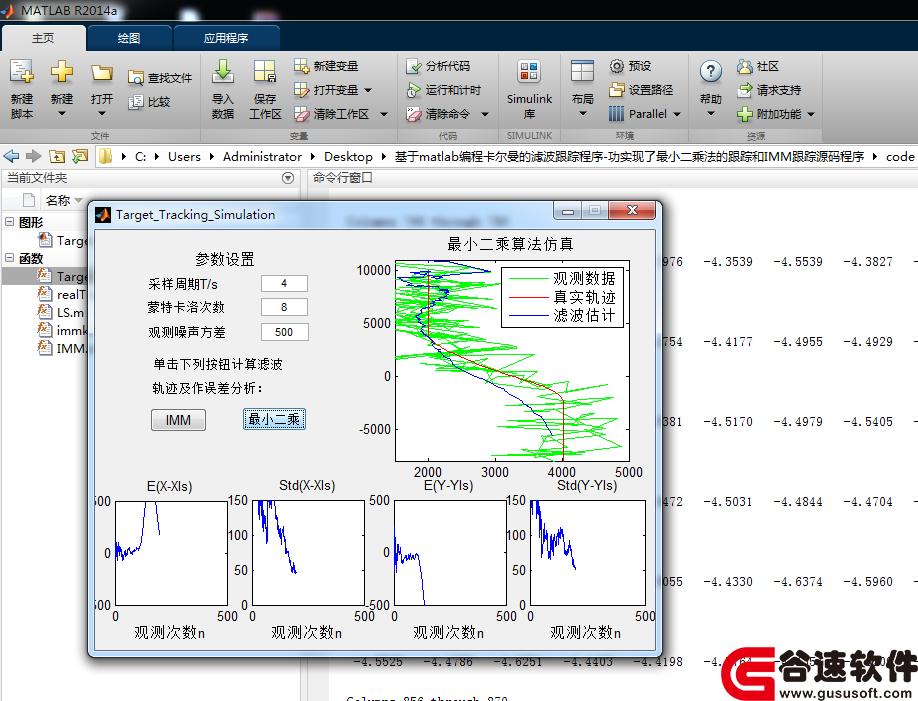The image size is (918, 701).
Task: Open the Simulink Library icon
Action: [529, 71]
